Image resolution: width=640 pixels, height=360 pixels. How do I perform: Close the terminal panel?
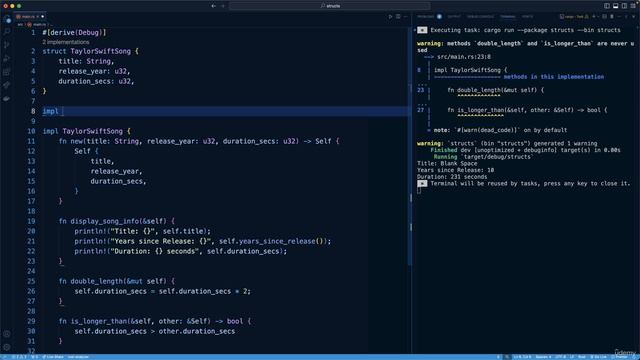634,17
